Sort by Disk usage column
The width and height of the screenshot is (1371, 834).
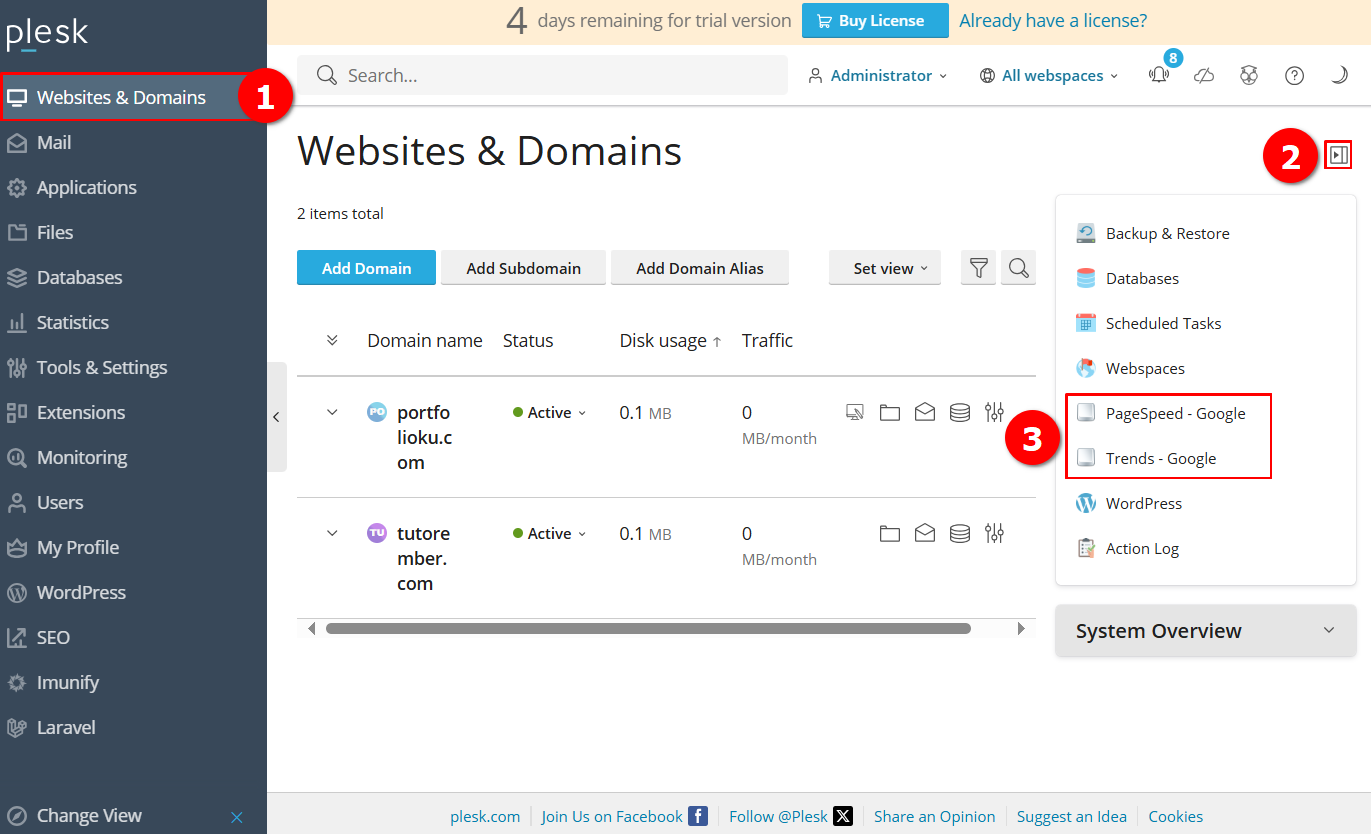pos(670,340)
